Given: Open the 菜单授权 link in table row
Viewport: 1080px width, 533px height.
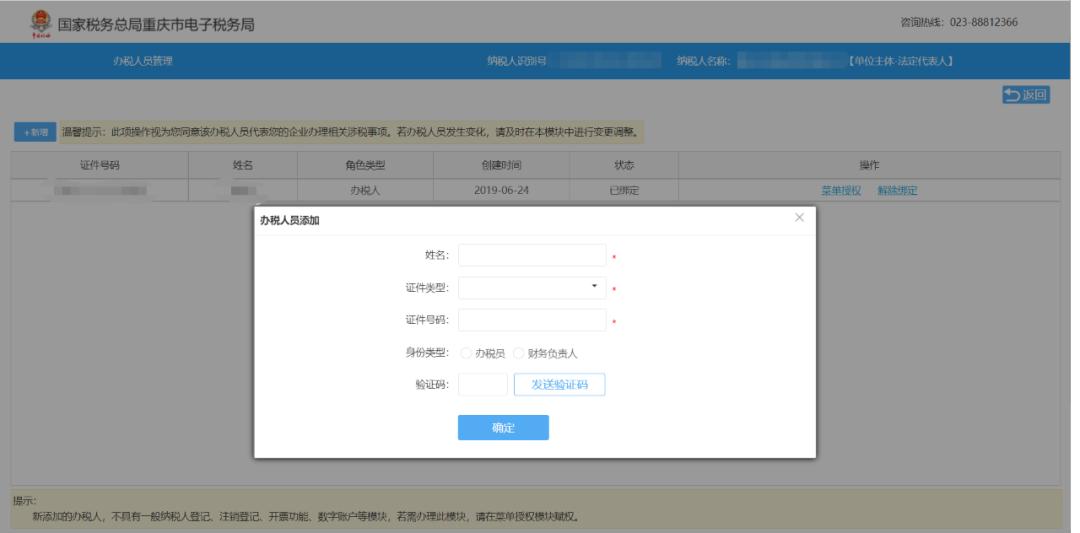Looking at the screenshot, I should pos(841,190).
